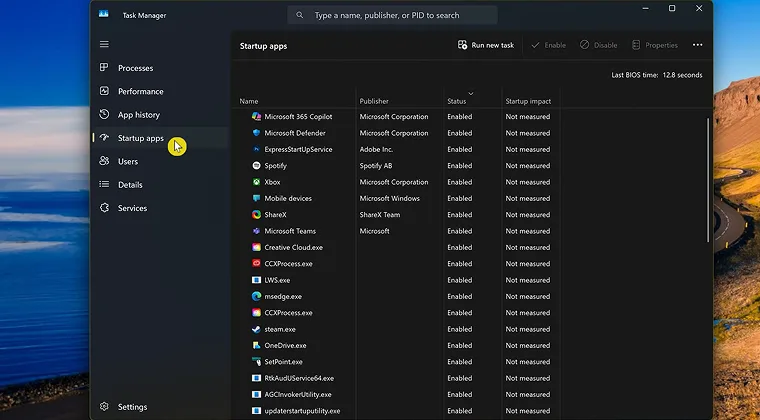The image size is (760, 420).
Task: Click Adobe Inc. publisher cell
Action: point(376,149)
